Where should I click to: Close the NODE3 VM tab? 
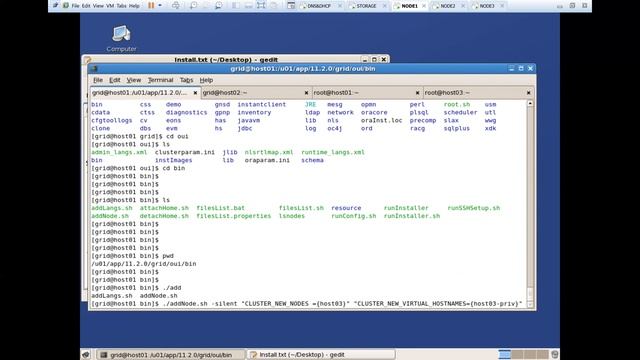tap(502, 6)
